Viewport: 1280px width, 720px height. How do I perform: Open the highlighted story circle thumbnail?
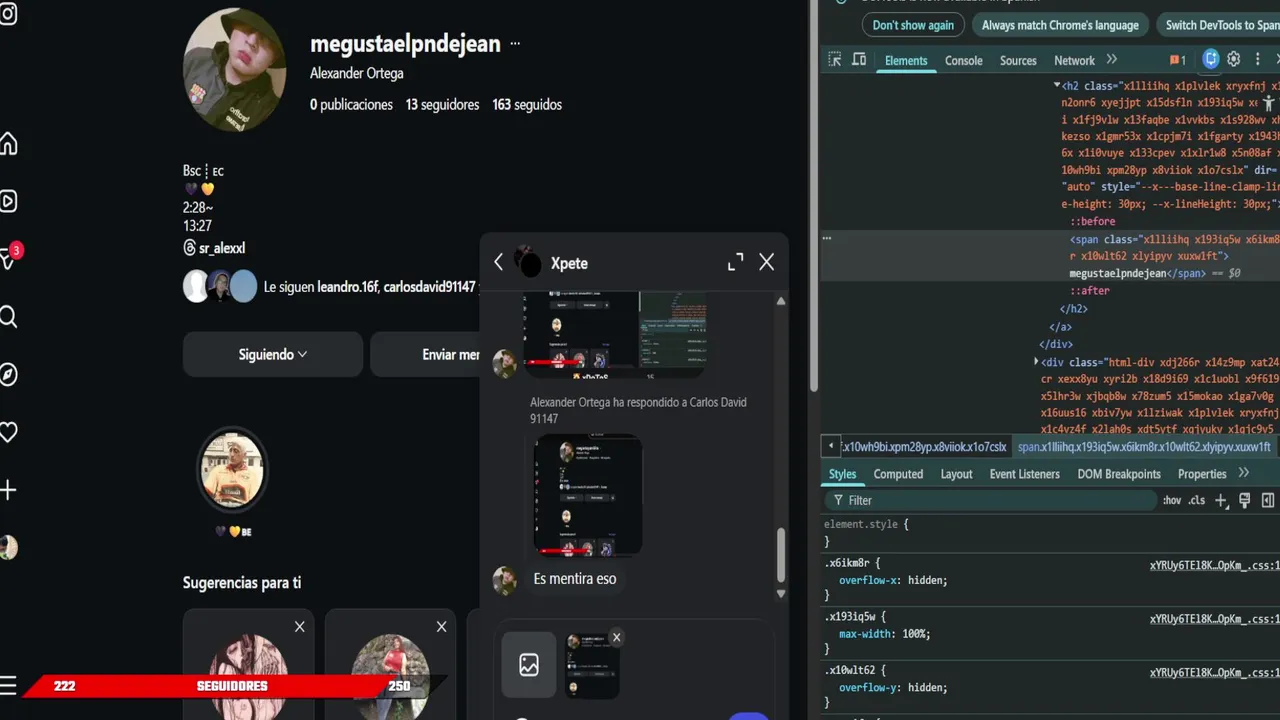[x=232, y=469]
